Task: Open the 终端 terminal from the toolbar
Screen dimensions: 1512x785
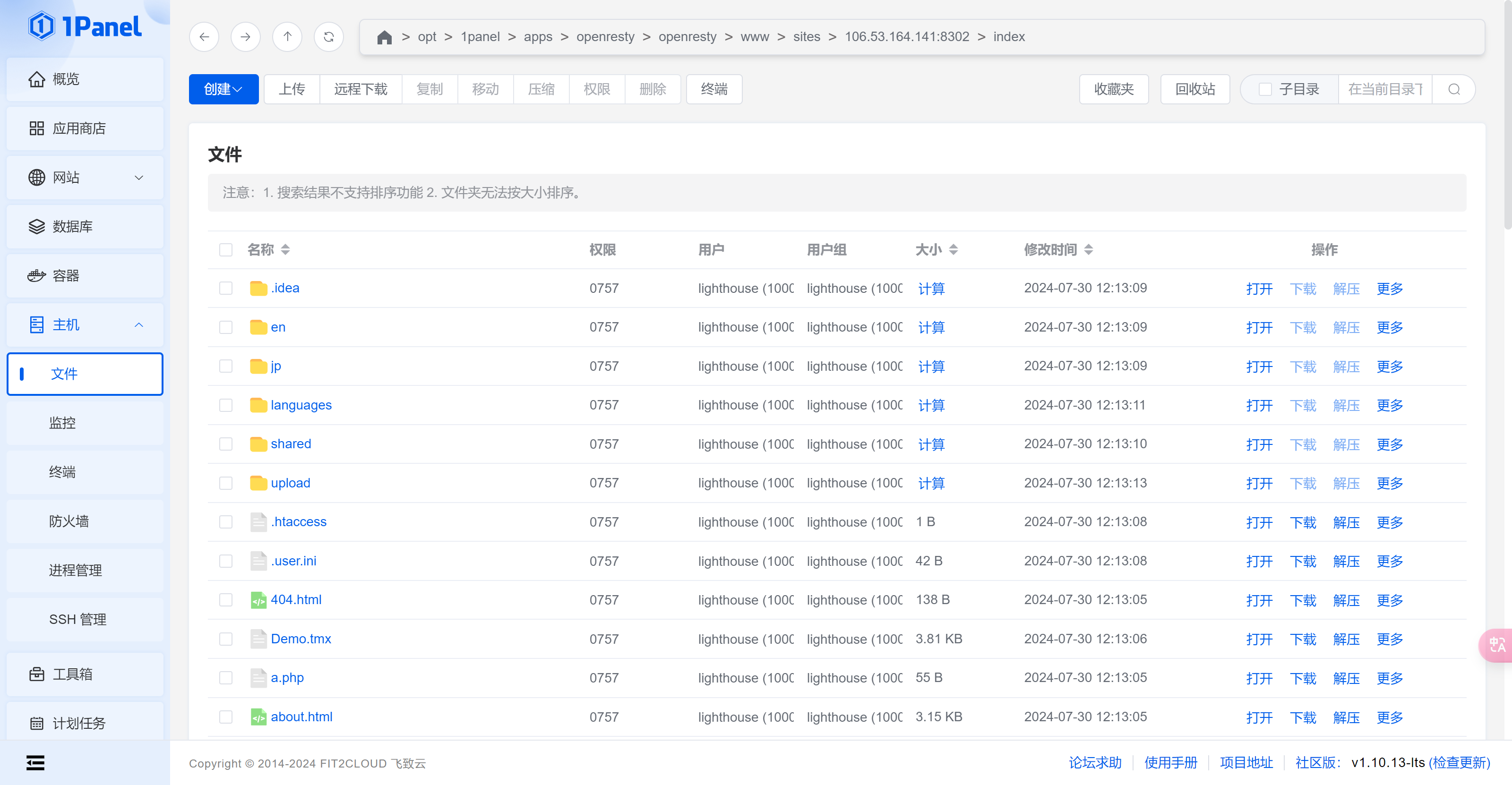Action: [x=714, y=89]
